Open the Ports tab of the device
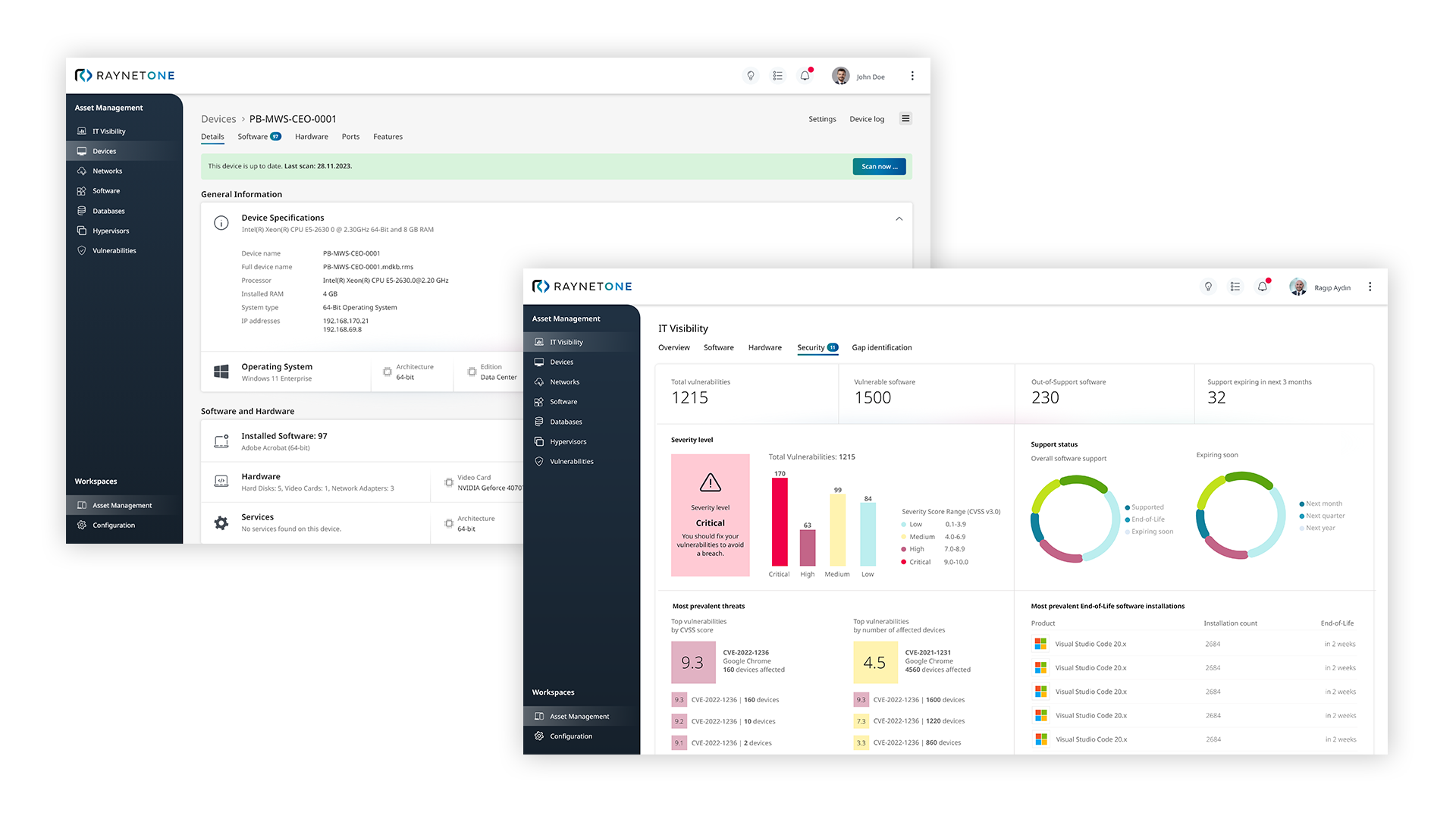This screenshot has height=819, width=1456. 350,136
